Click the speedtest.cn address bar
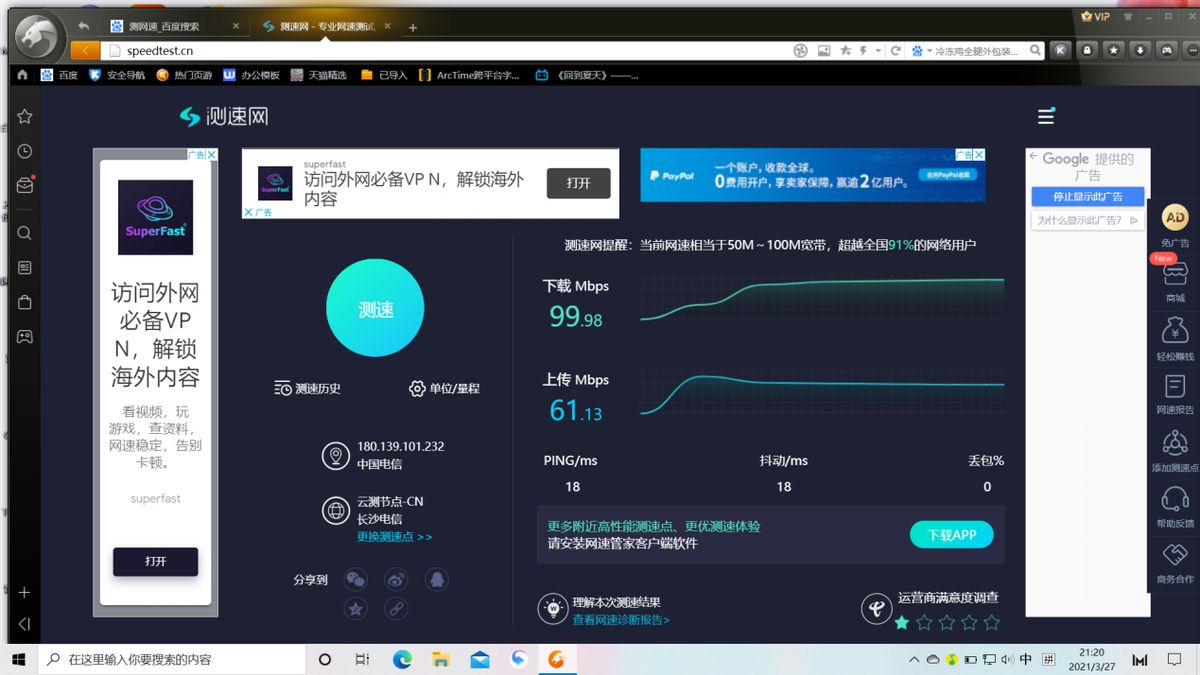1200x675 pixels. click(x=445, y=50)
